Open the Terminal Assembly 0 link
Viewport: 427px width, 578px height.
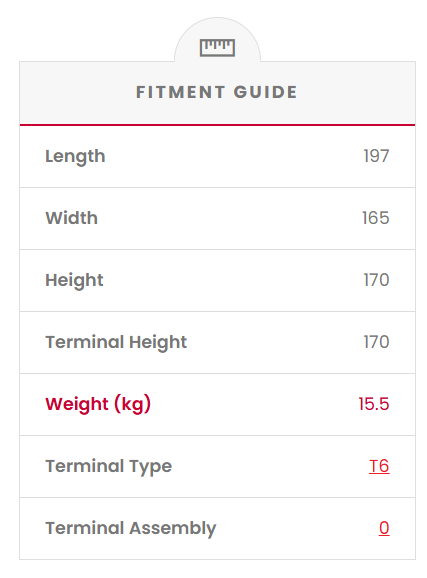[384, 528]
